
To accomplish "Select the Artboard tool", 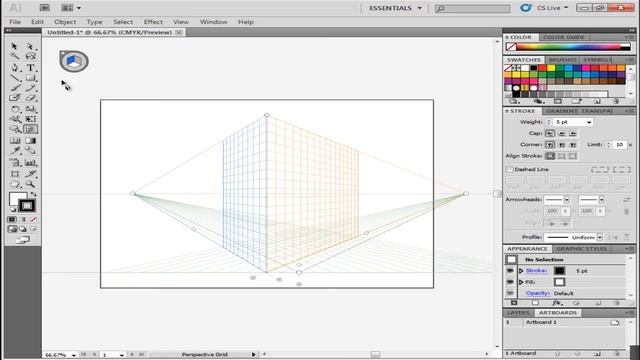I will 15,174.
